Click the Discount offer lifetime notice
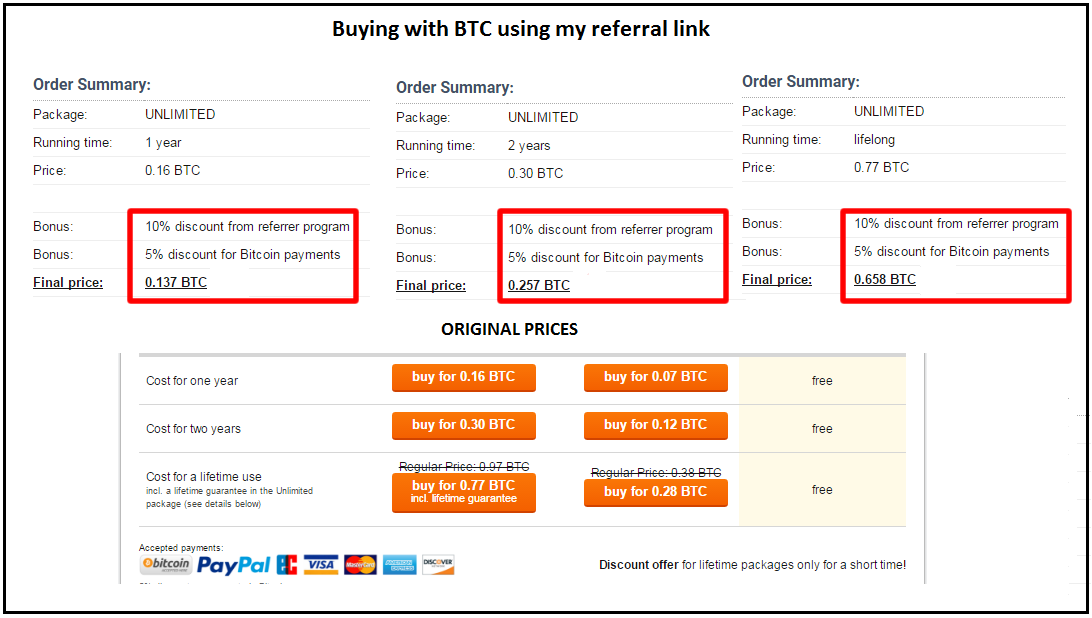Viewport: 1092px width, 618px height. pyautogui.click(x=753, y=565)
